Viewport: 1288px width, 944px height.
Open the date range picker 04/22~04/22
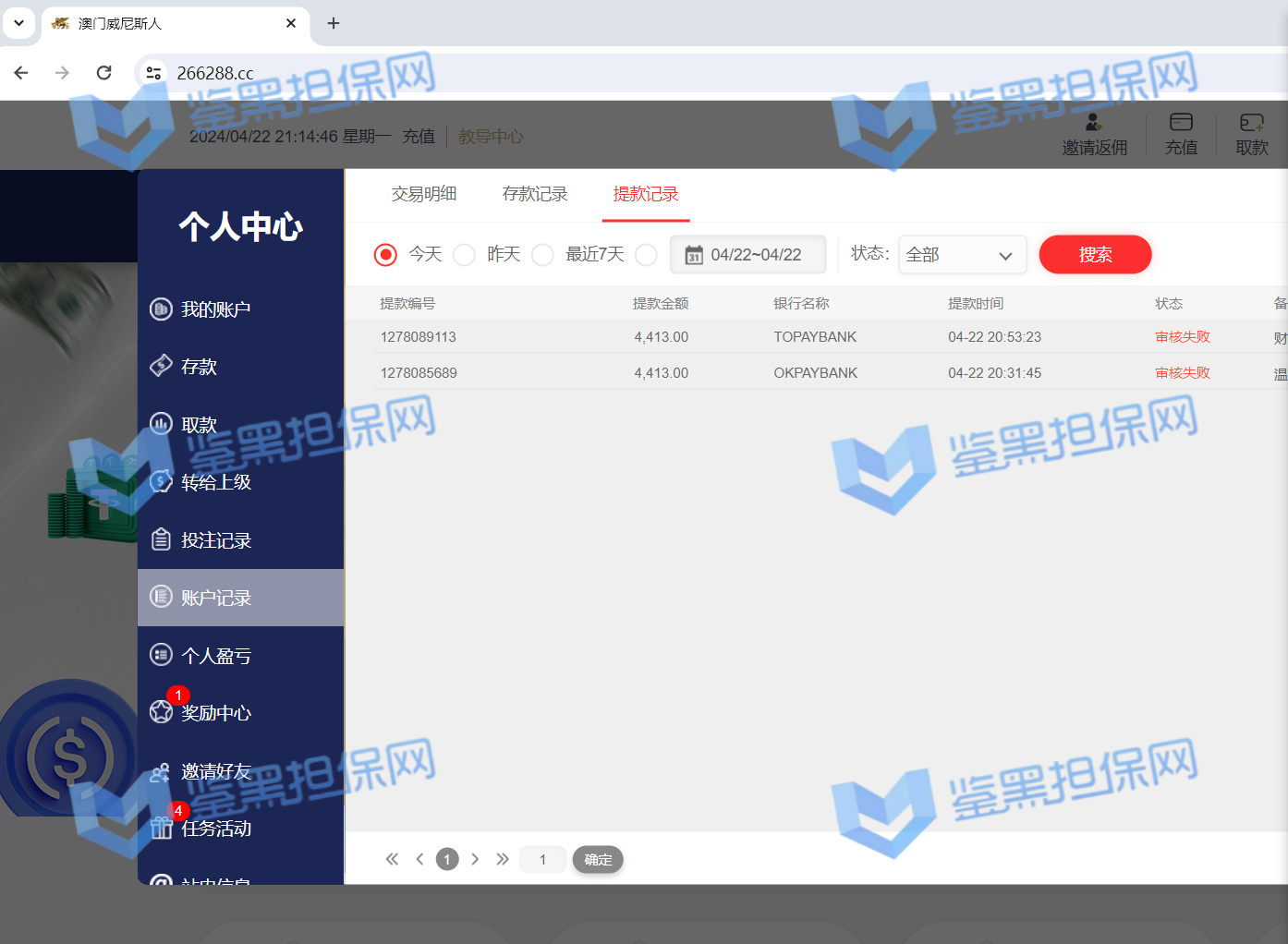pyautogui.click(x=747, y=255)
